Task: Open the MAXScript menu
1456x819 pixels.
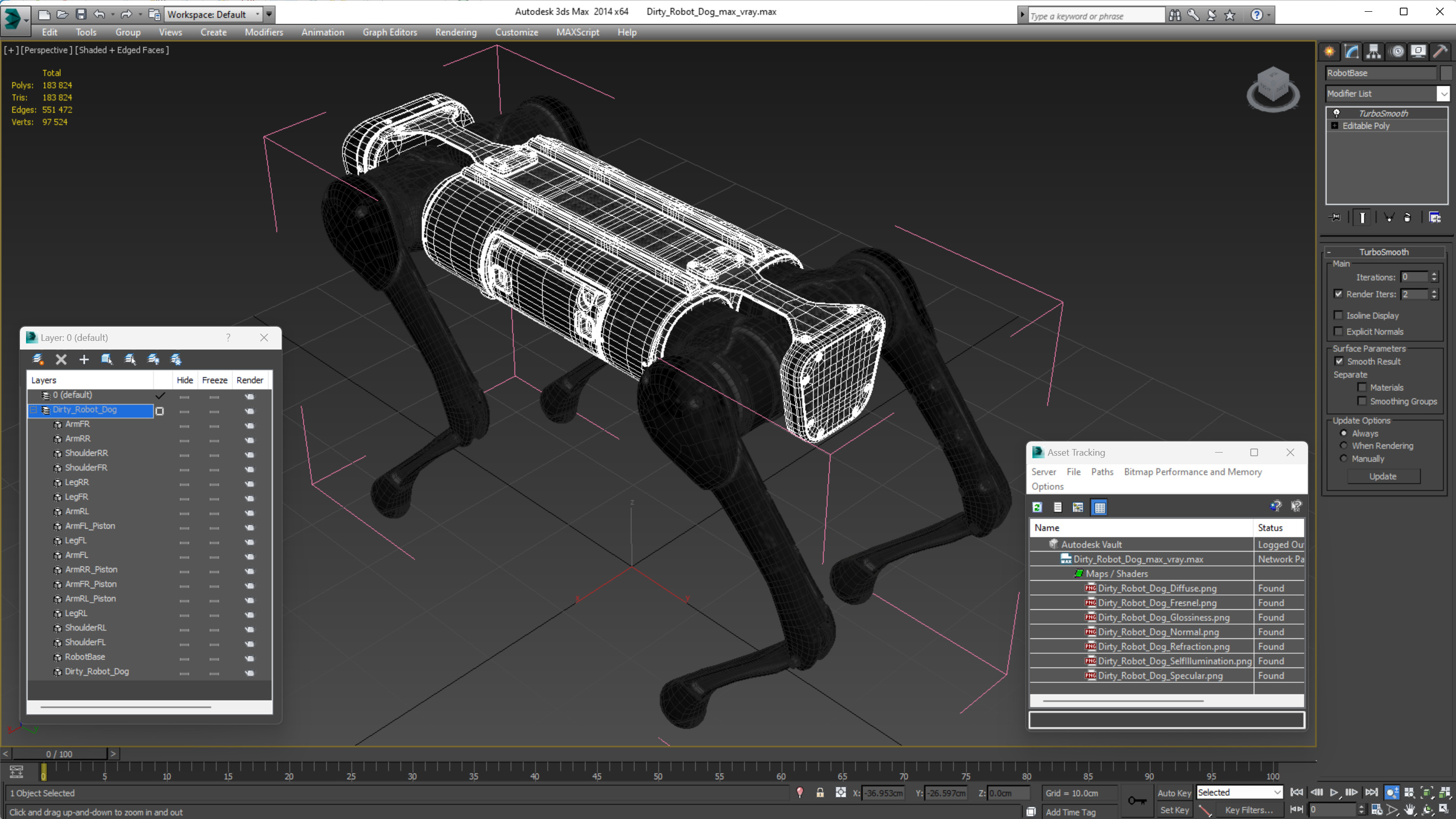Action: point(577,32)
